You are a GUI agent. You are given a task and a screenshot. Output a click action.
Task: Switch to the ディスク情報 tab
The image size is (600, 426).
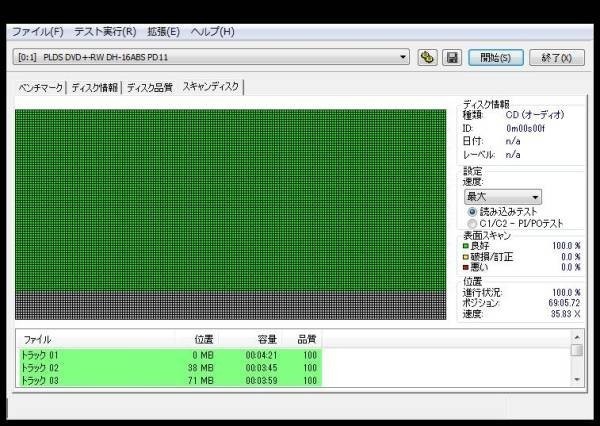click(x=95, y=88)
